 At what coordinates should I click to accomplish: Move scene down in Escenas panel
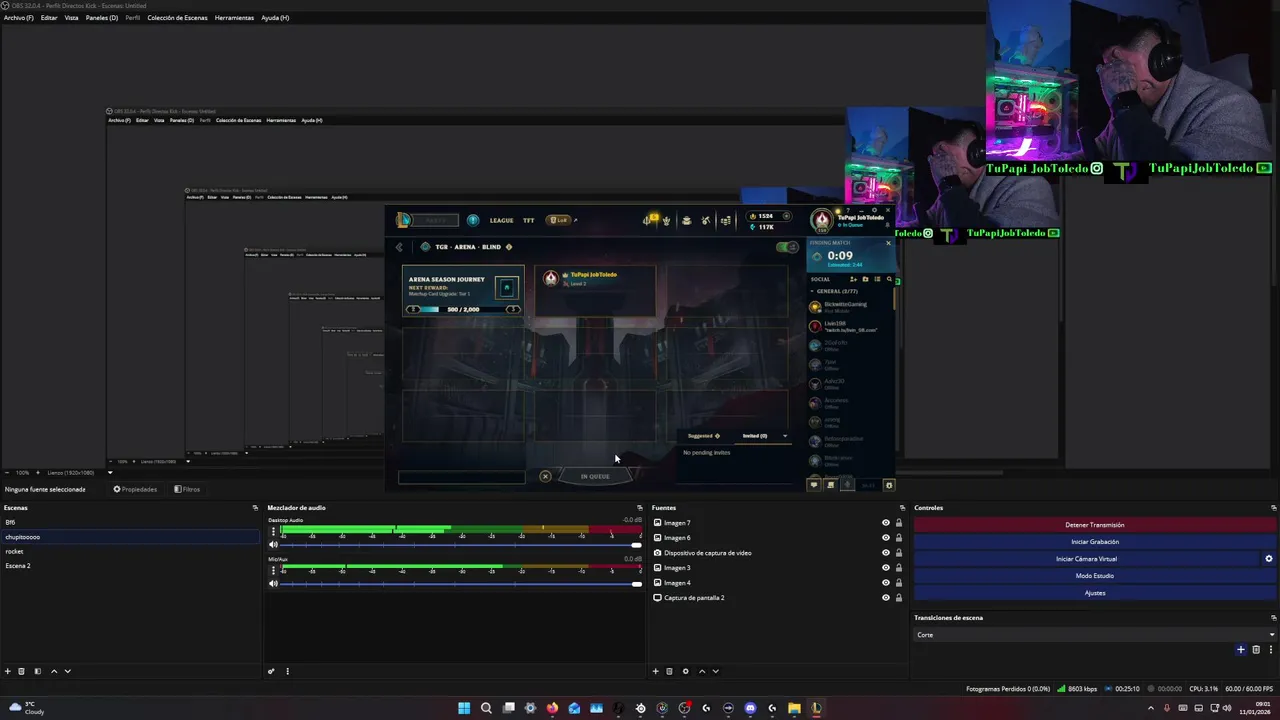[68, 671]
